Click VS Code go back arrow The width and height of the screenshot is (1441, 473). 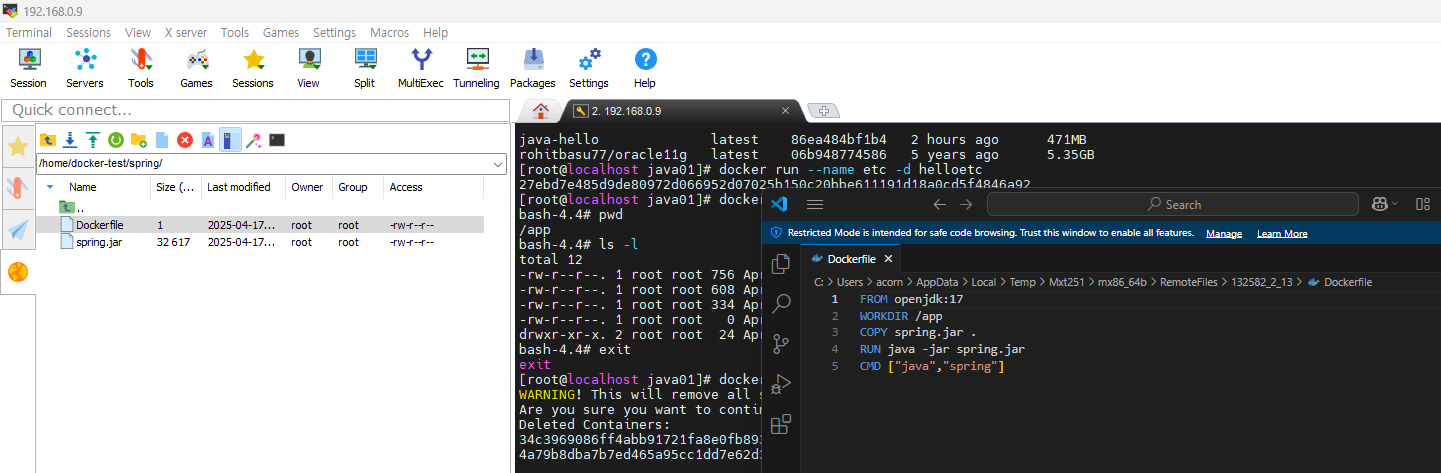point(939,204)
